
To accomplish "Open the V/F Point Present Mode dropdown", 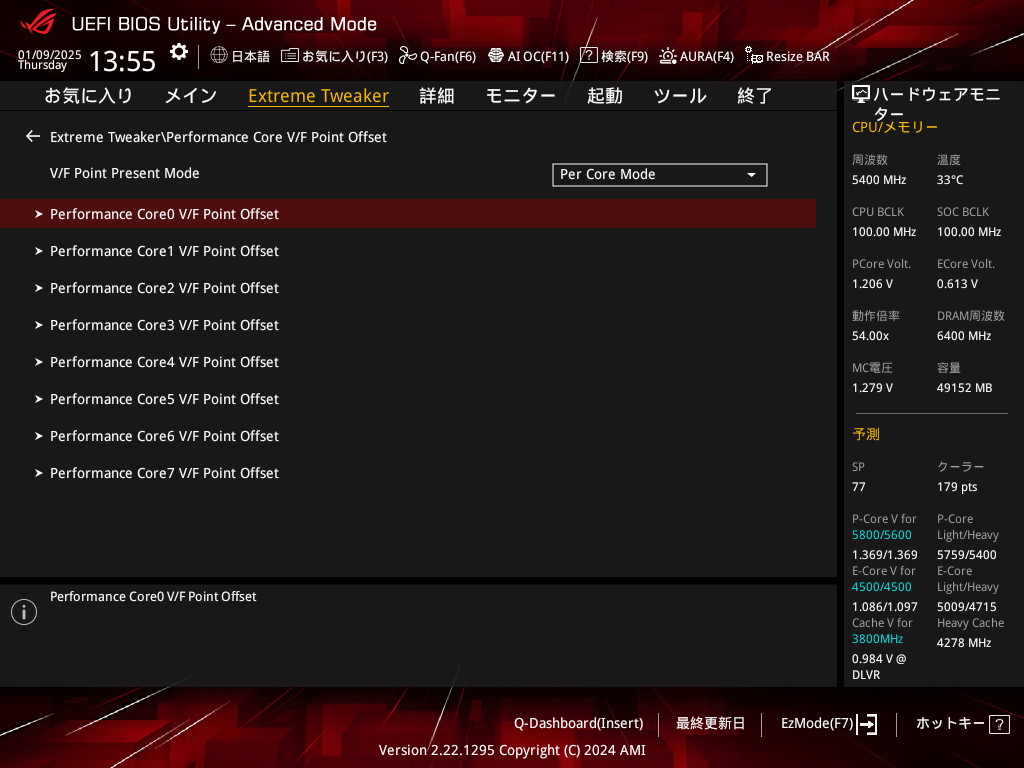I will [x=659, y=175].
